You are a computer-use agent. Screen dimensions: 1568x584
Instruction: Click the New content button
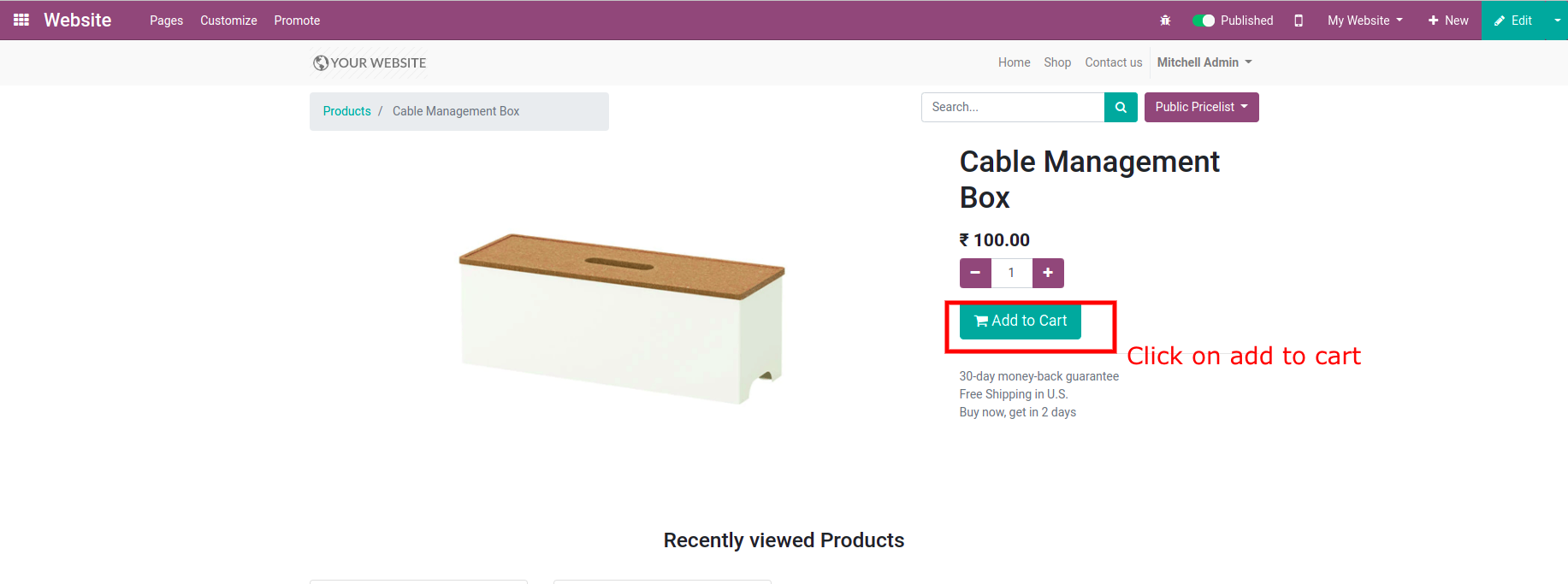tap(1448, 21)
